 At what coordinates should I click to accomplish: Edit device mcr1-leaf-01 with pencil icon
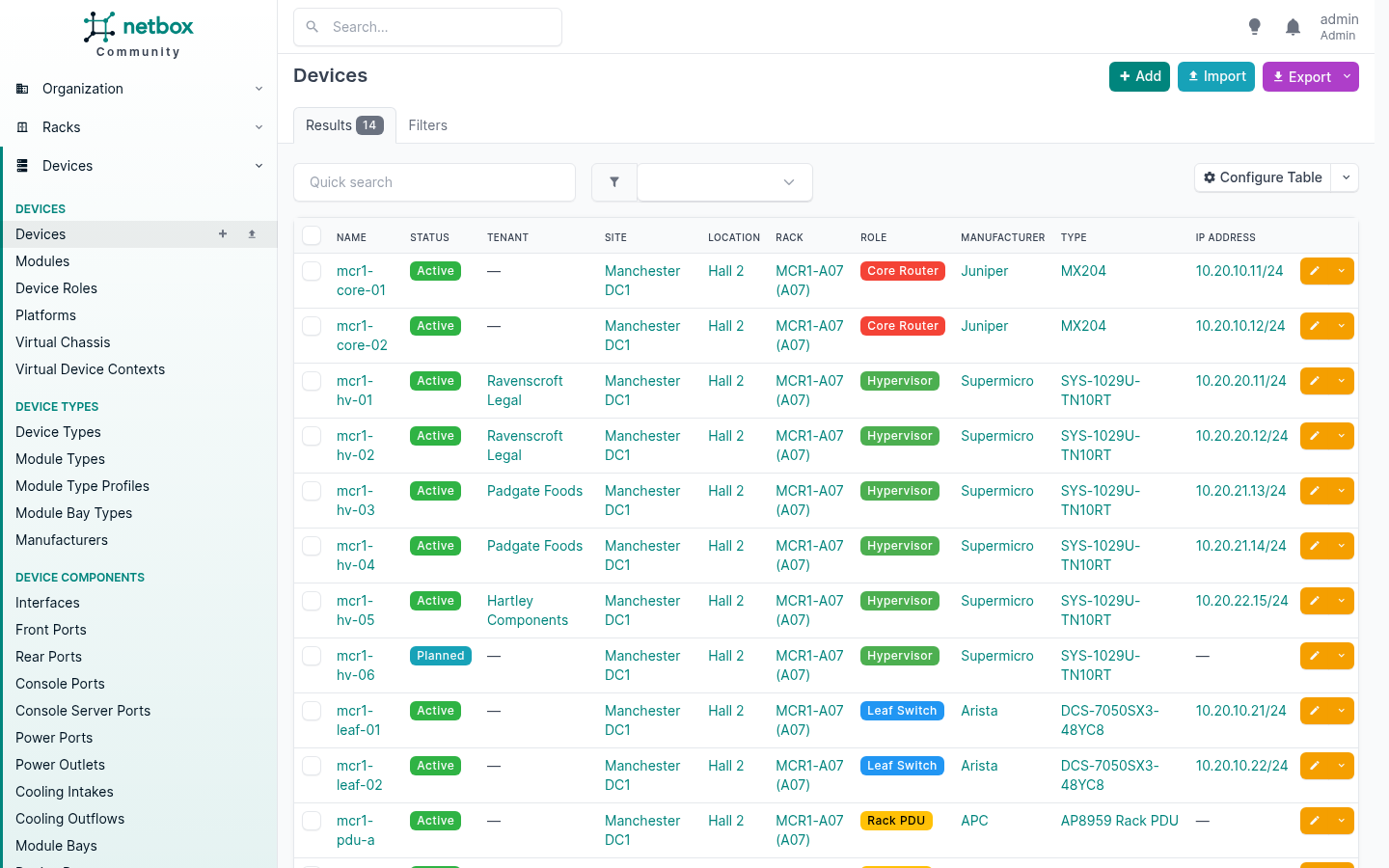pos(1315,711)
